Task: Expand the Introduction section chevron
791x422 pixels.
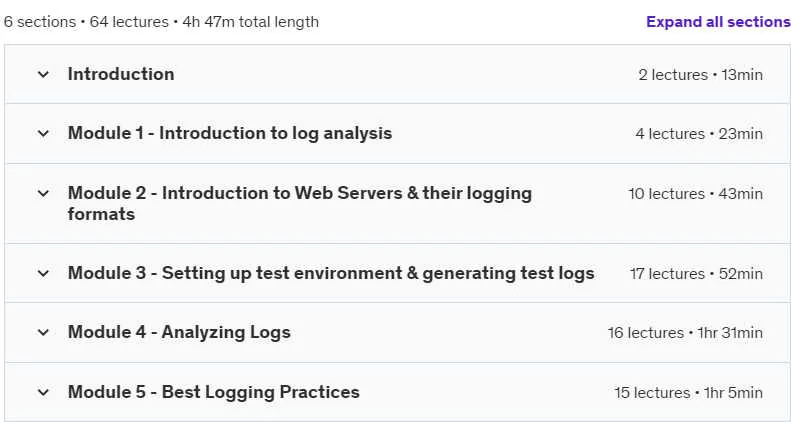Action: (x=43, y=75)
